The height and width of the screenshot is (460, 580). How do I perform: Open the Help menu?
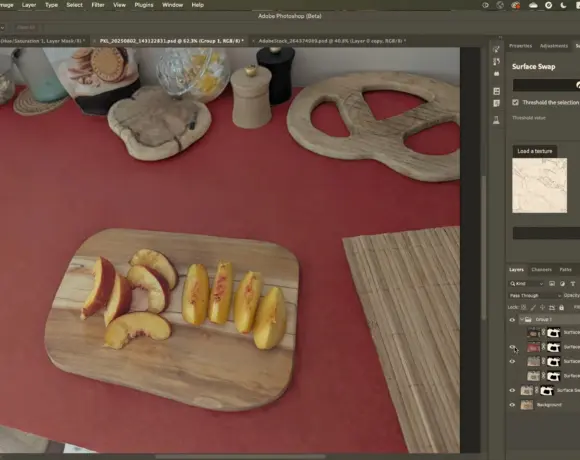pos(198,5)
